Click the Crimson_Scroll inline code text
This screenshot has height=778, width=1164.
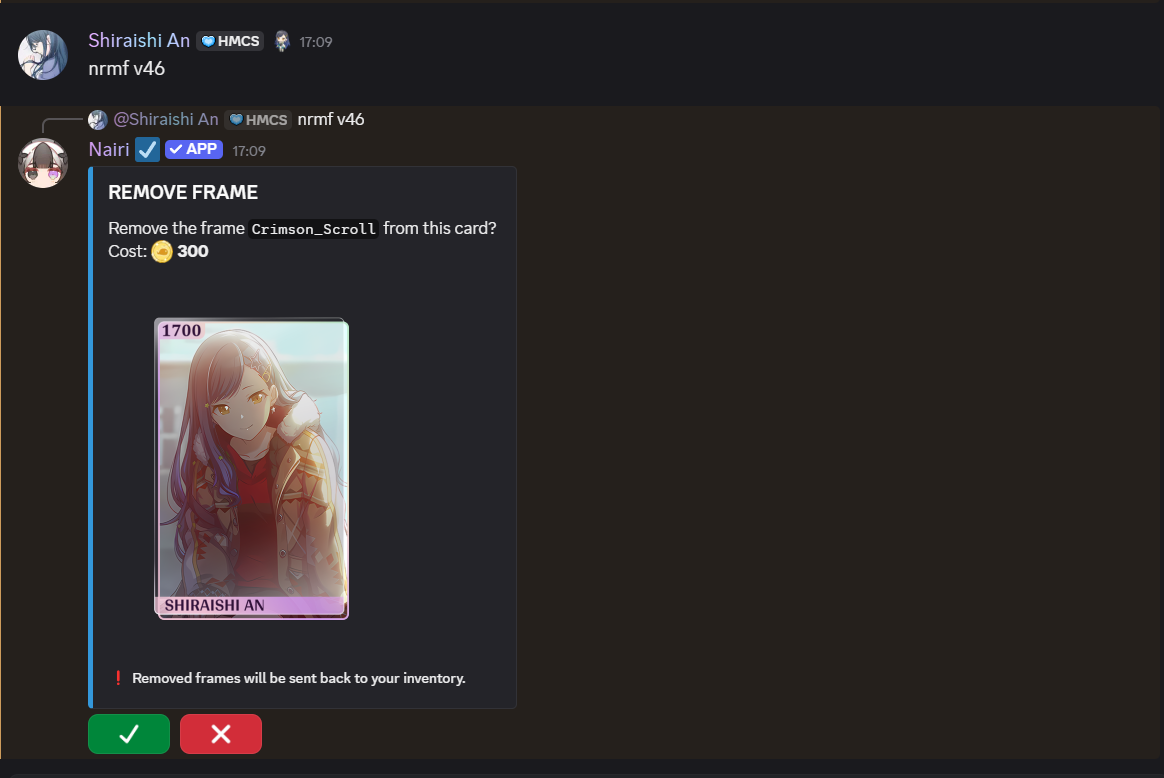[x=314, y=229]
